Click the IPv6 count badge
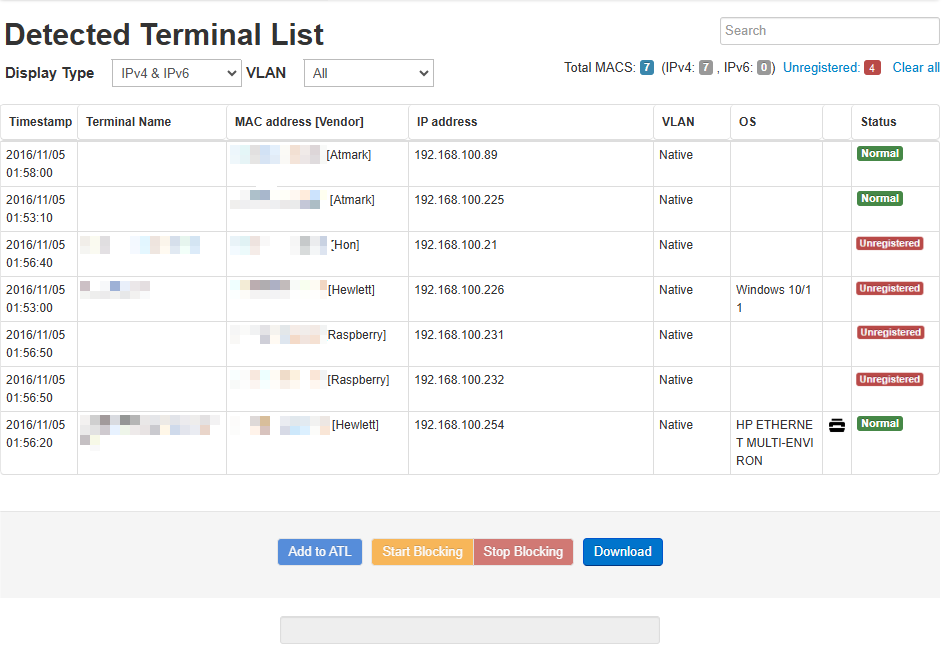Screen dimensions: 943x648 pos(764,68)
